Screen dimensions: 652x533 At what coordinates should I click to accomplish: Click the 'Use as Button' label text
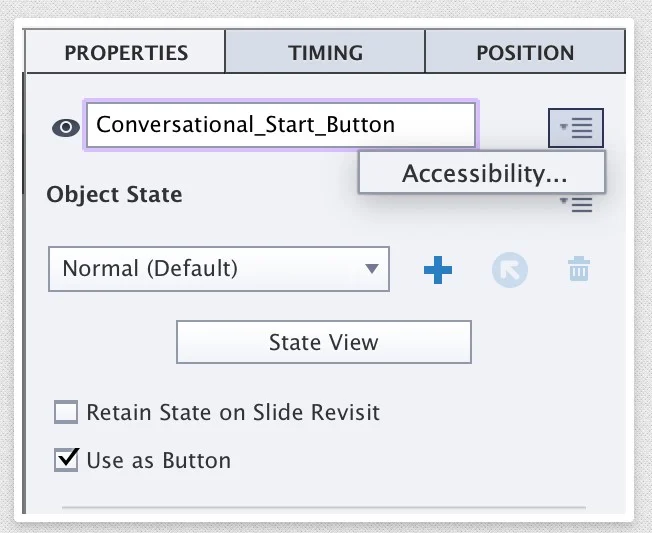coord(159,461)
